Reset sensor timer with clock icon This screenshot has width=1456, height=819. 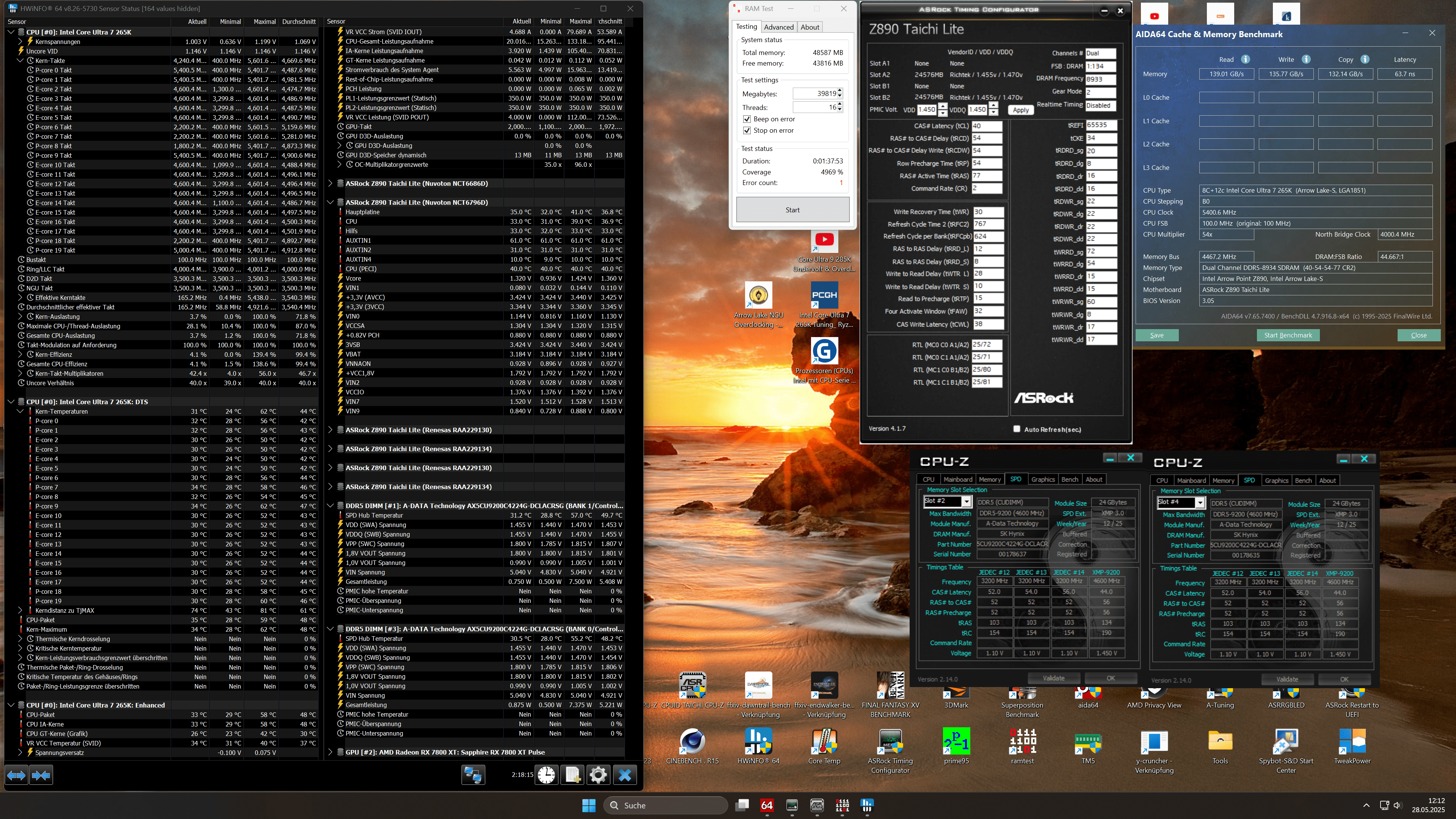pos(546,775)
